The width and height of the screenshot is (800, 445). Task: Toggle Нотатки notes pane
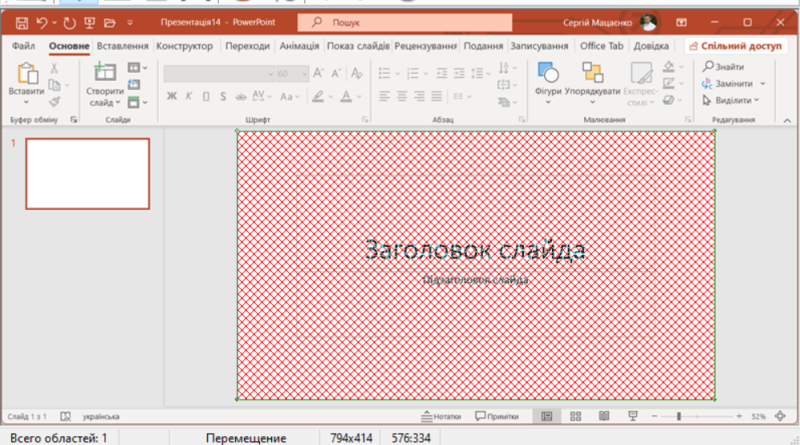(441, 416)
